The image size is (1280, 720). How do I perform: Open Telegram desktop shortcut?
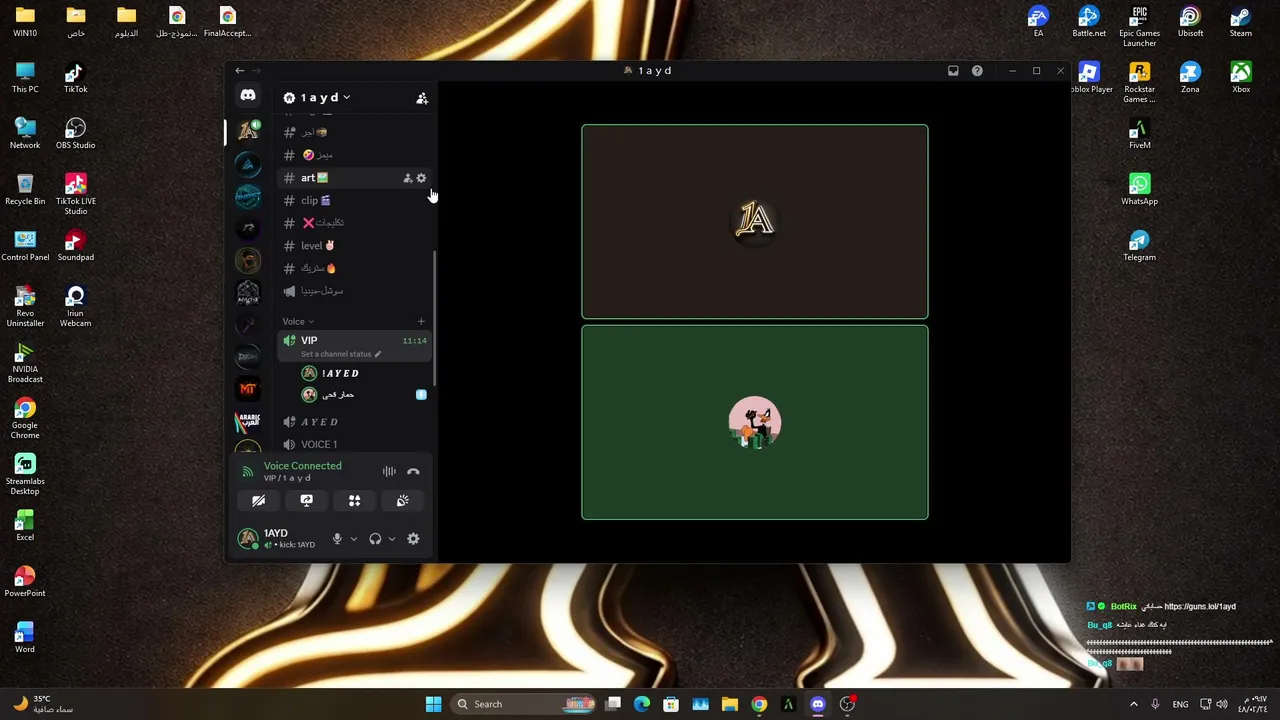click(1139, 246)
